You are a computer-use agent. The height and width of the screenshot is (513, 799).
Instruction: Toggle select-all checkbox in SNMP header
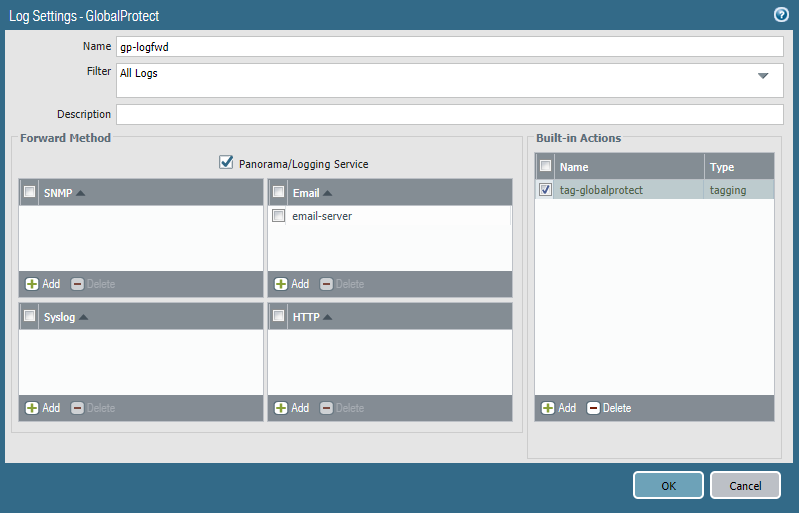pos(30,192)
